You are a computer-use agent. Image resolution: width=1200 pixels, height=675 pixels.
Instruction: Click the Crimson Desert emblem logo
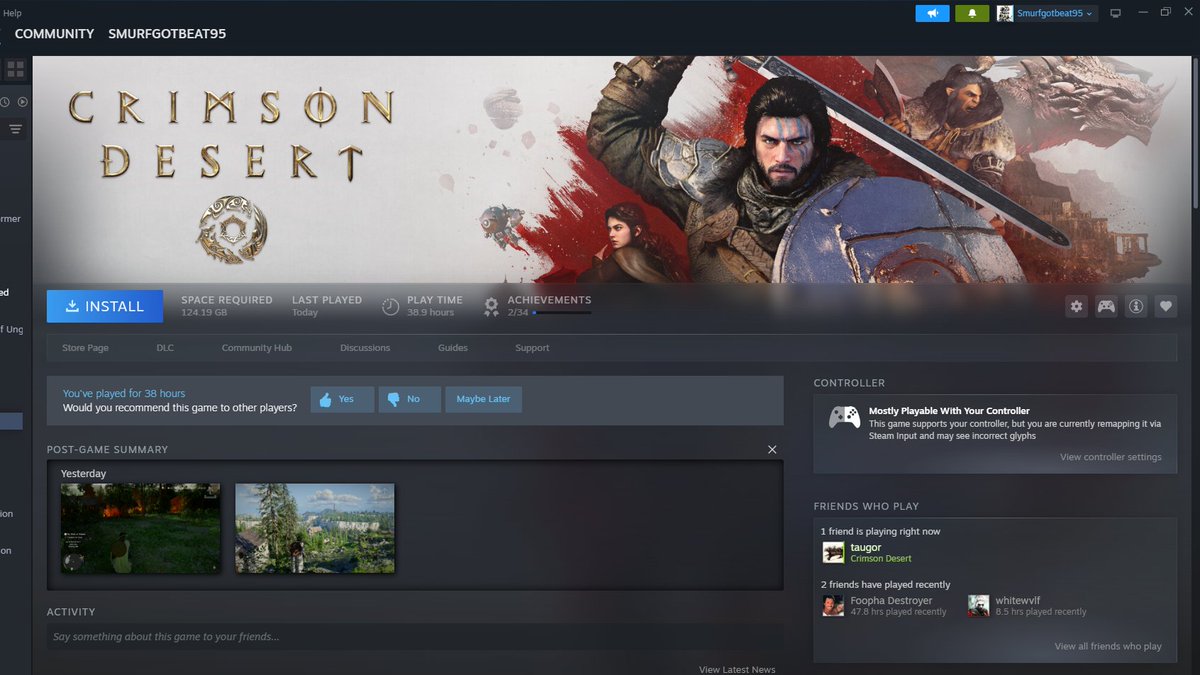(232, 229)
